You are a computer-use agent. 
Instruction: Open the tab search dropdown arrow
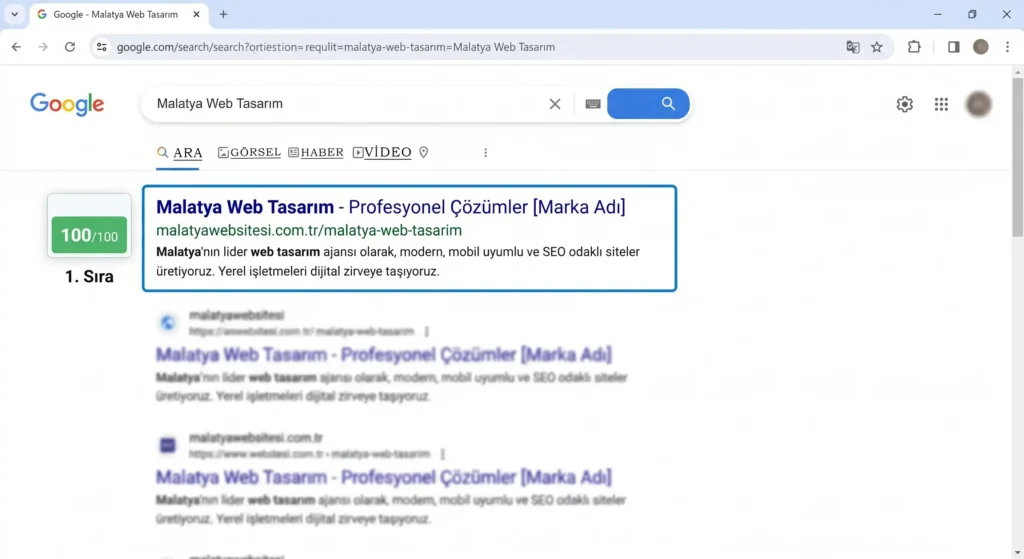coord(14,14)
